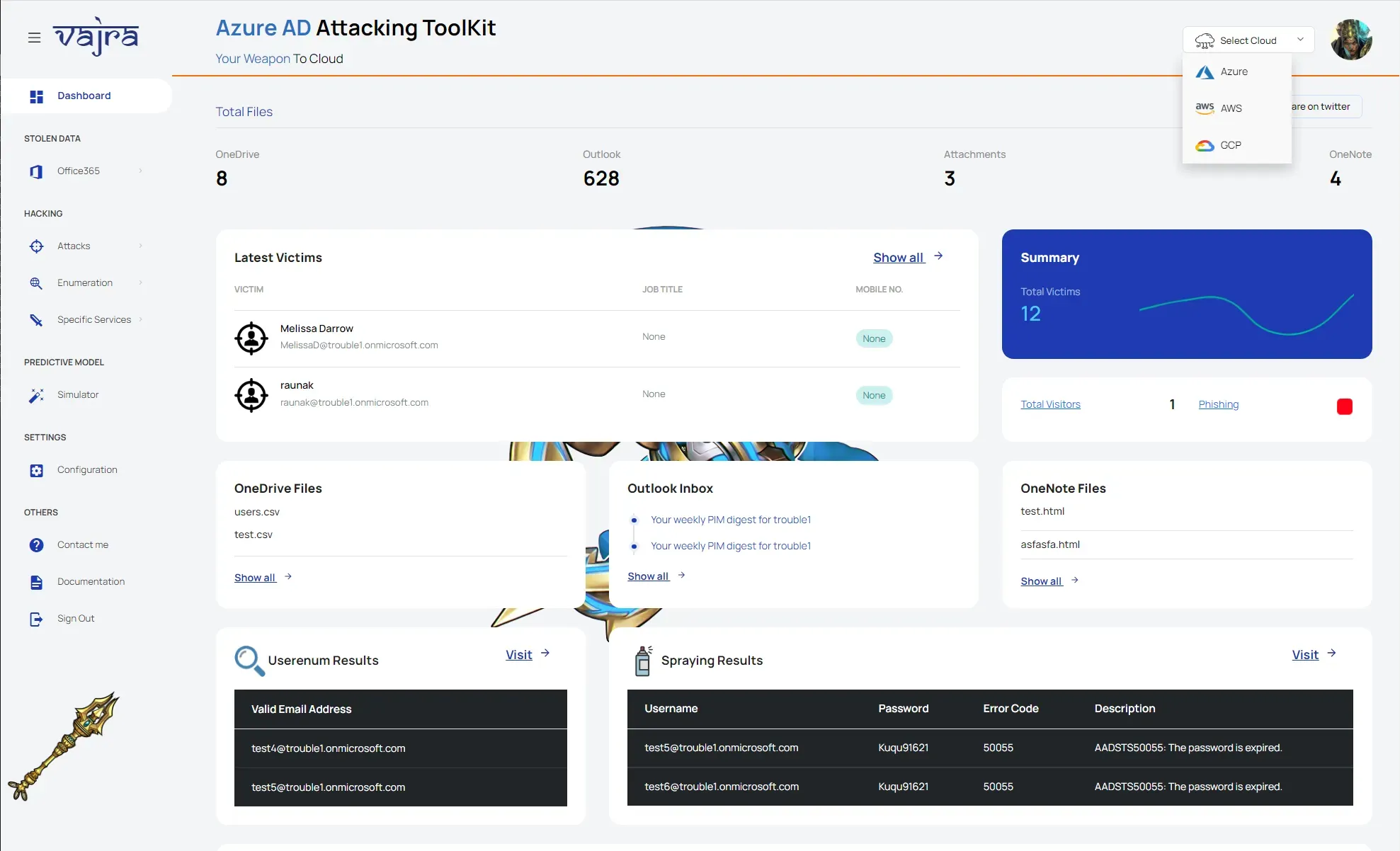Open the Dashboard menu item
Image resolution: width=1400 pixels, height=851 pixels.
86,96
